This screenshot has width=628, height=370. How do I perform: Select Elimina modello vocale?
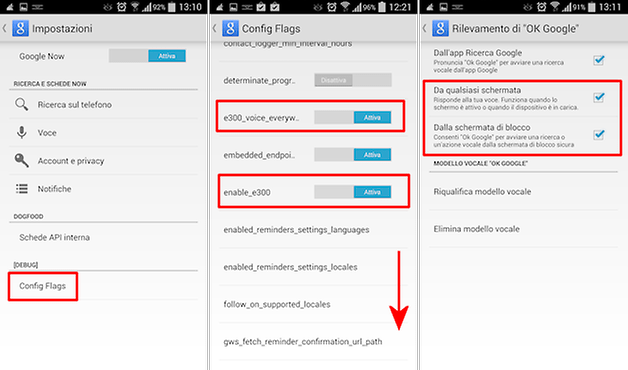click(x=523, y=229)
